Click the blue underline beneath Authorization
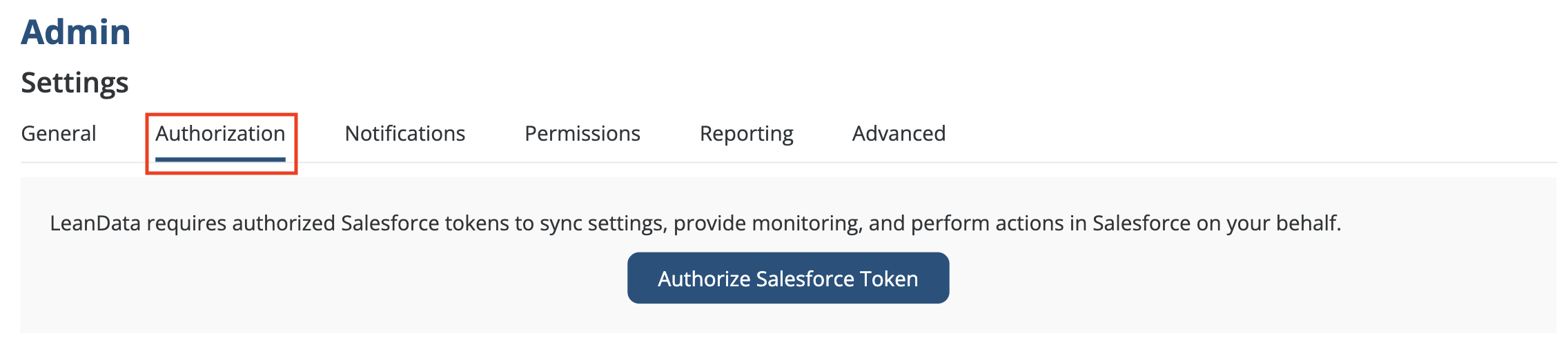The image size is (1568, 347). [220, 159]
